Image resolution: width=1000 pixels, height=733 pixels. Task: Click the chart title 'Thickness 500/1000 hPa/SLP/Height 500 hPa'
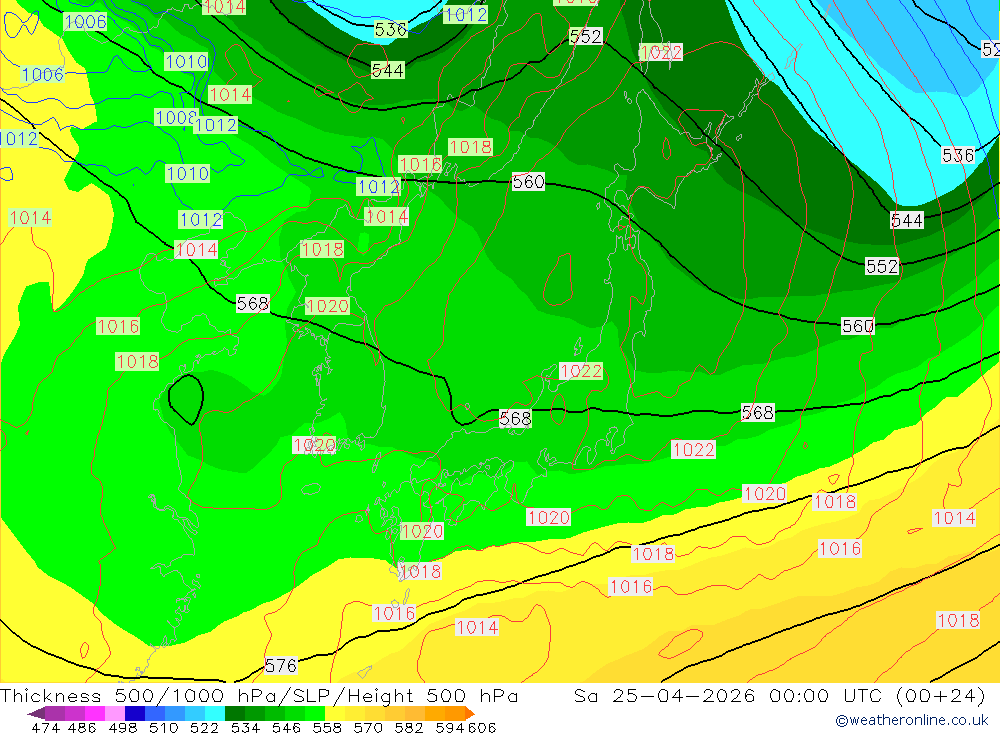point(259,695)
